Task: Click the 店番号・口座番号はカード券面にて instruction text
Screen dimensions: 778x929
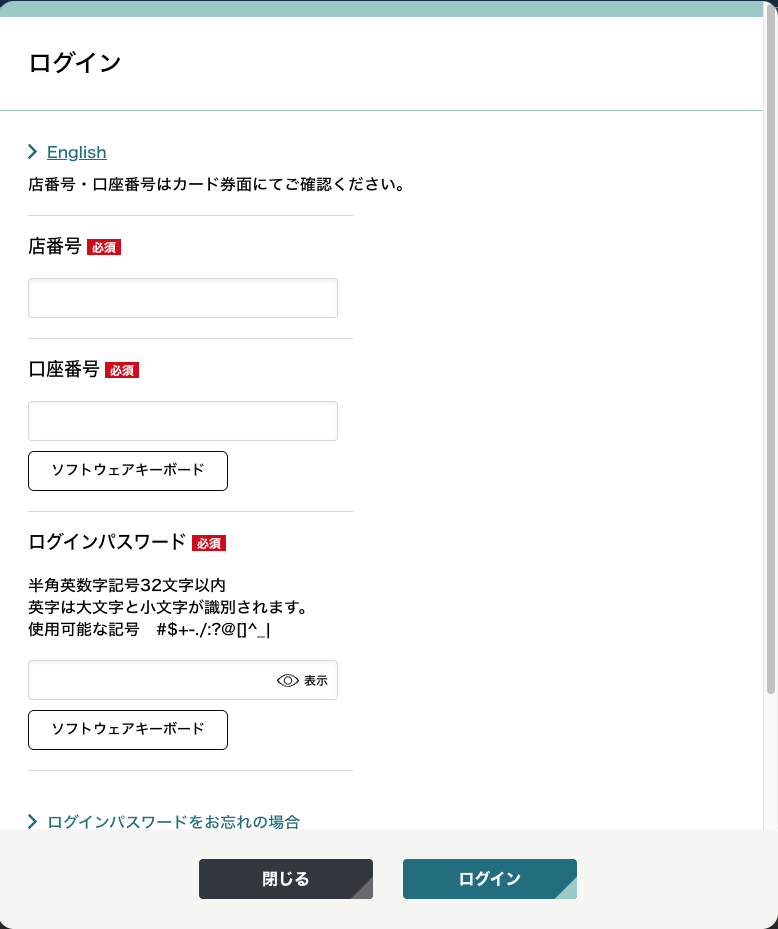Action: tap(217, 185)
